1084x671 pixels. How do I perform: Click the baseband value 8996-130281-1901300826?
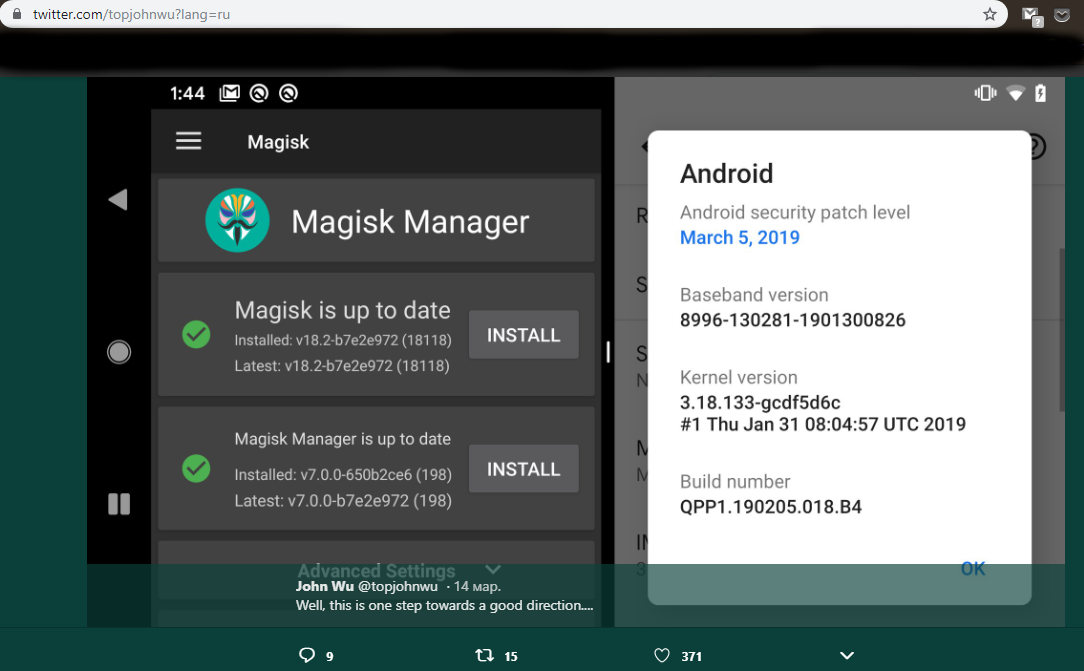coord(793,320)
